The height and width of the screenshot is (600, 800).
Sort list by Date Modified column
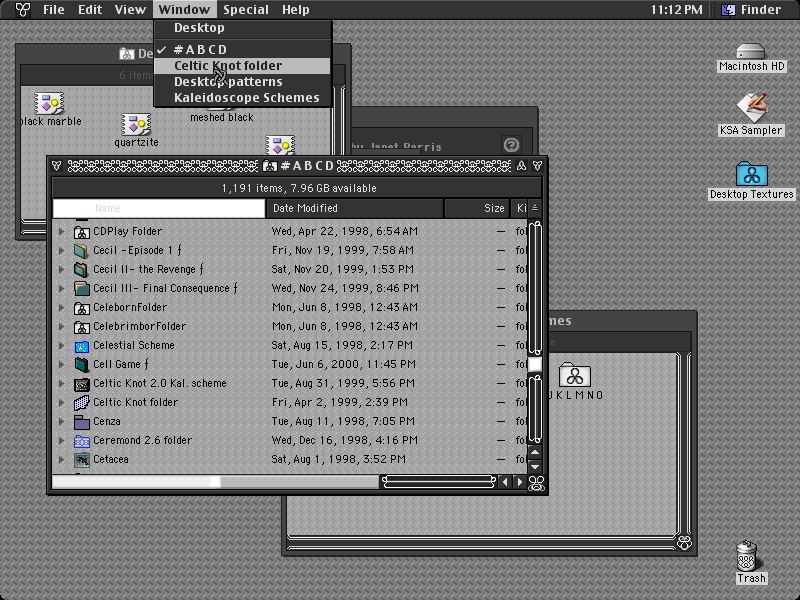355,208
